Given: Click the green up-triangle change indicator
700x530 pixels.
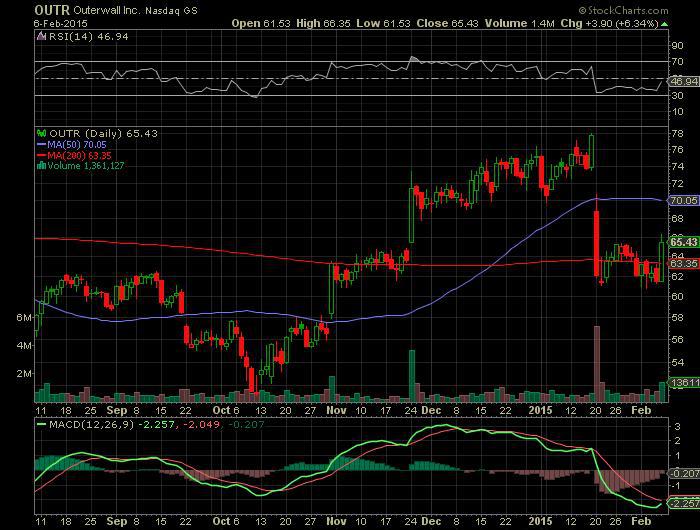Looking at the screenshot, I should [x=665, y=24].
